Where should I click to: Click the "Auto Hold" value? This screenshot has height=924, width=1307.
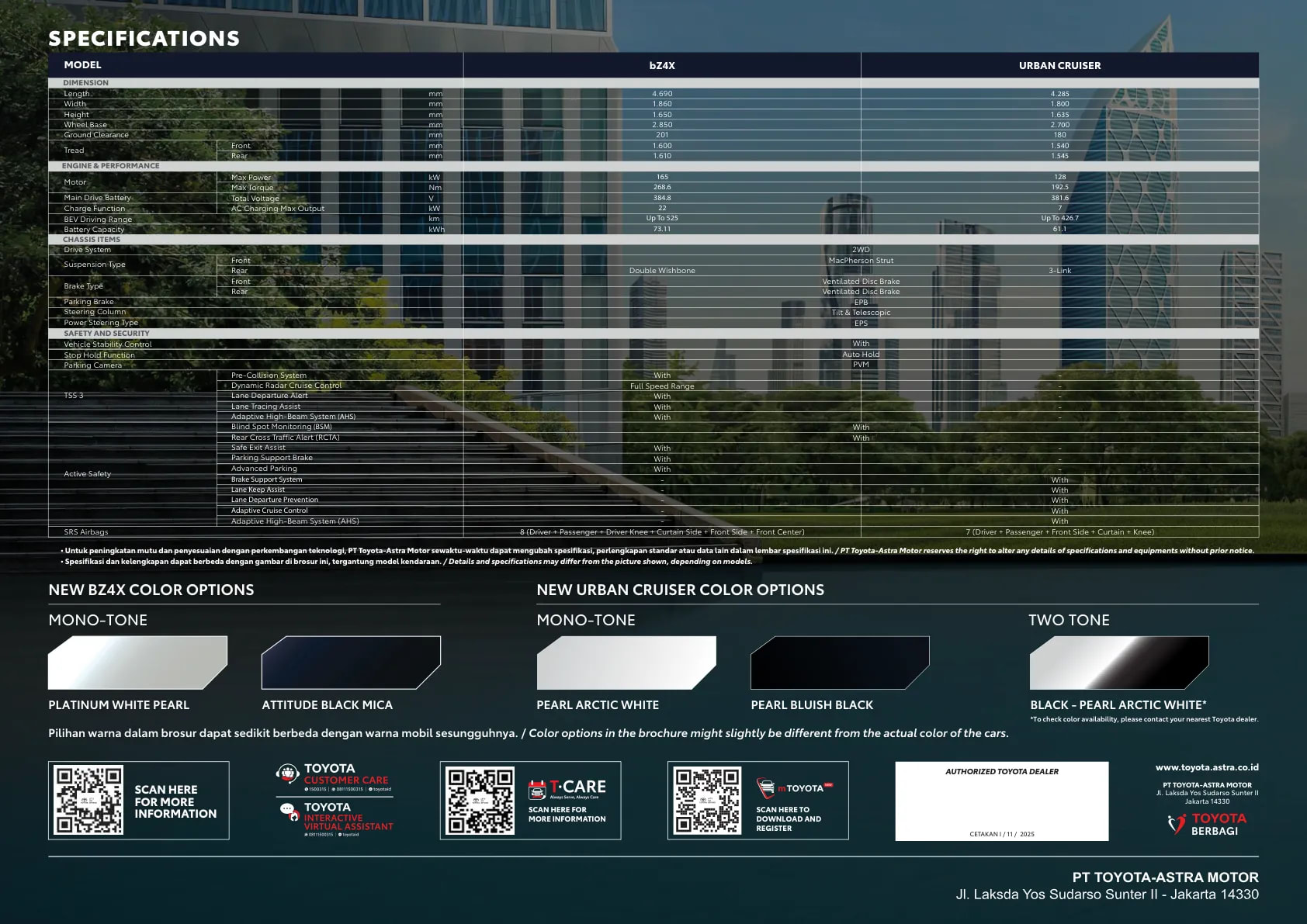(x=861, y=355)
